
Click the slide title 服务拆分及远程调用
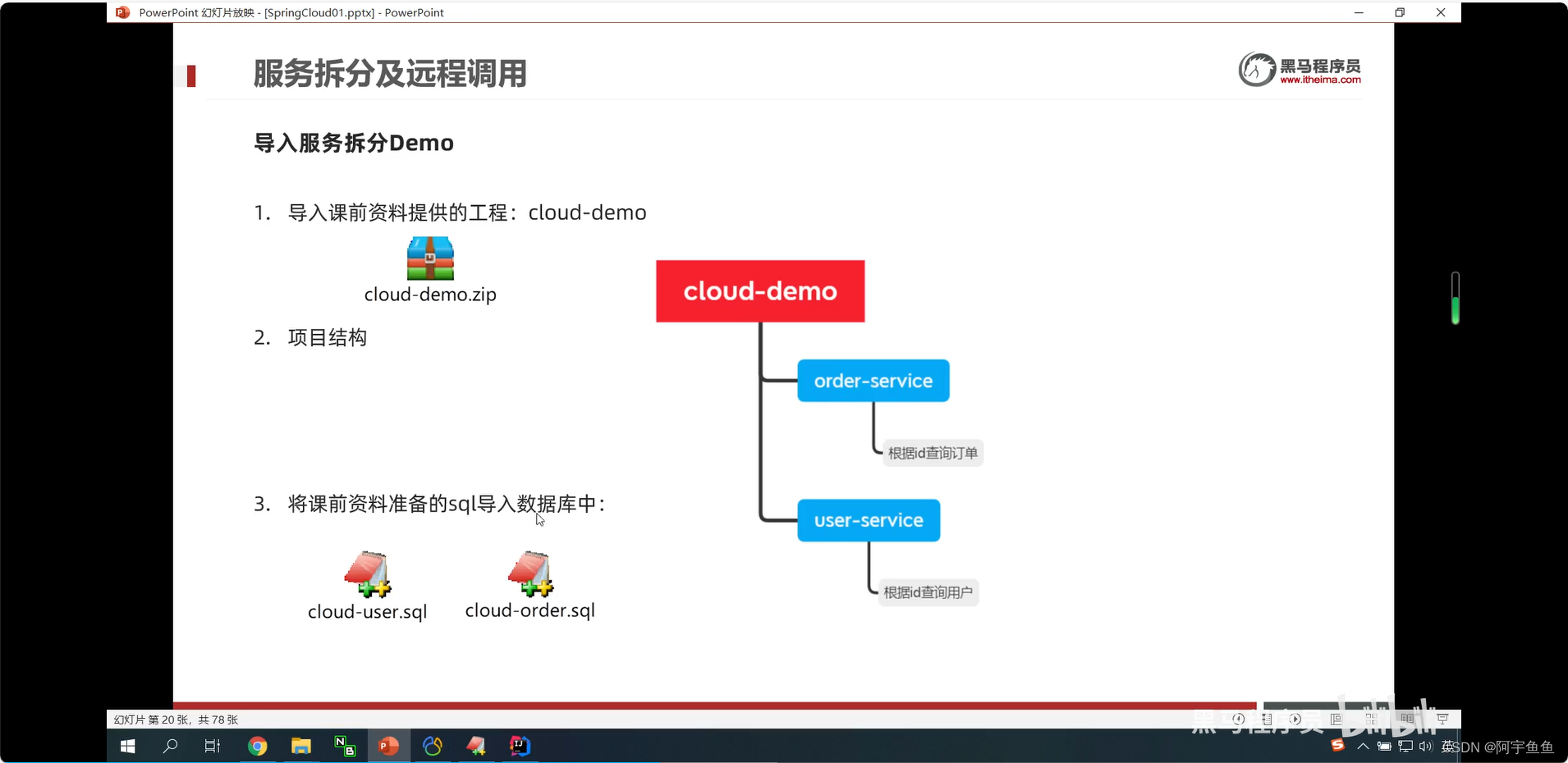[x=390, y=74]
